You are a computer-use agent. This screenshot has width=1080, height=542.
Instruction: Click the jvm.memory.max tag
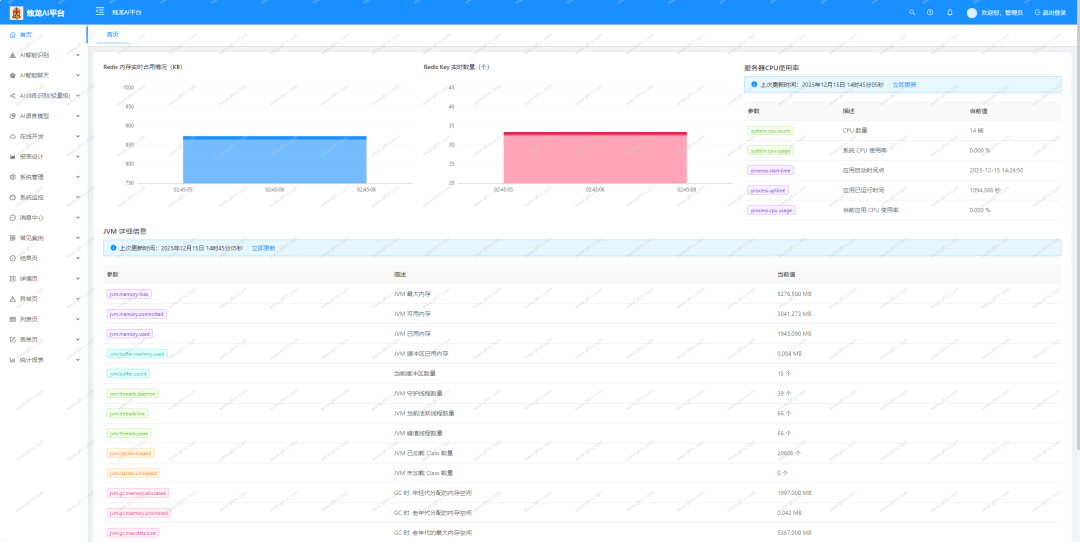[129, 293]
